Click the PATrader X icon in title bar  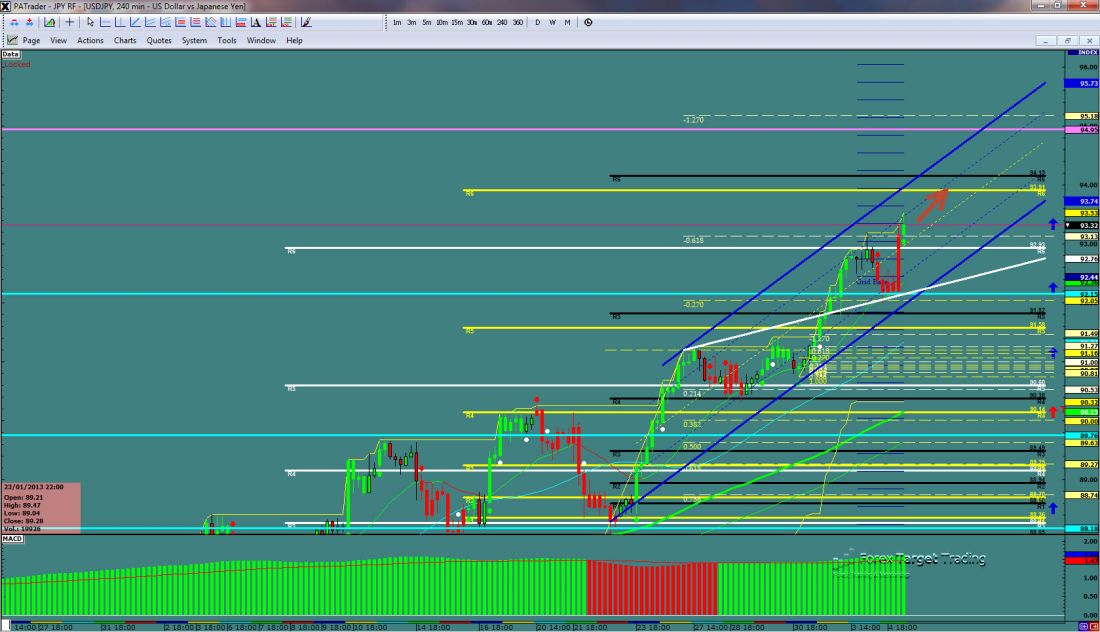[7, 7]
